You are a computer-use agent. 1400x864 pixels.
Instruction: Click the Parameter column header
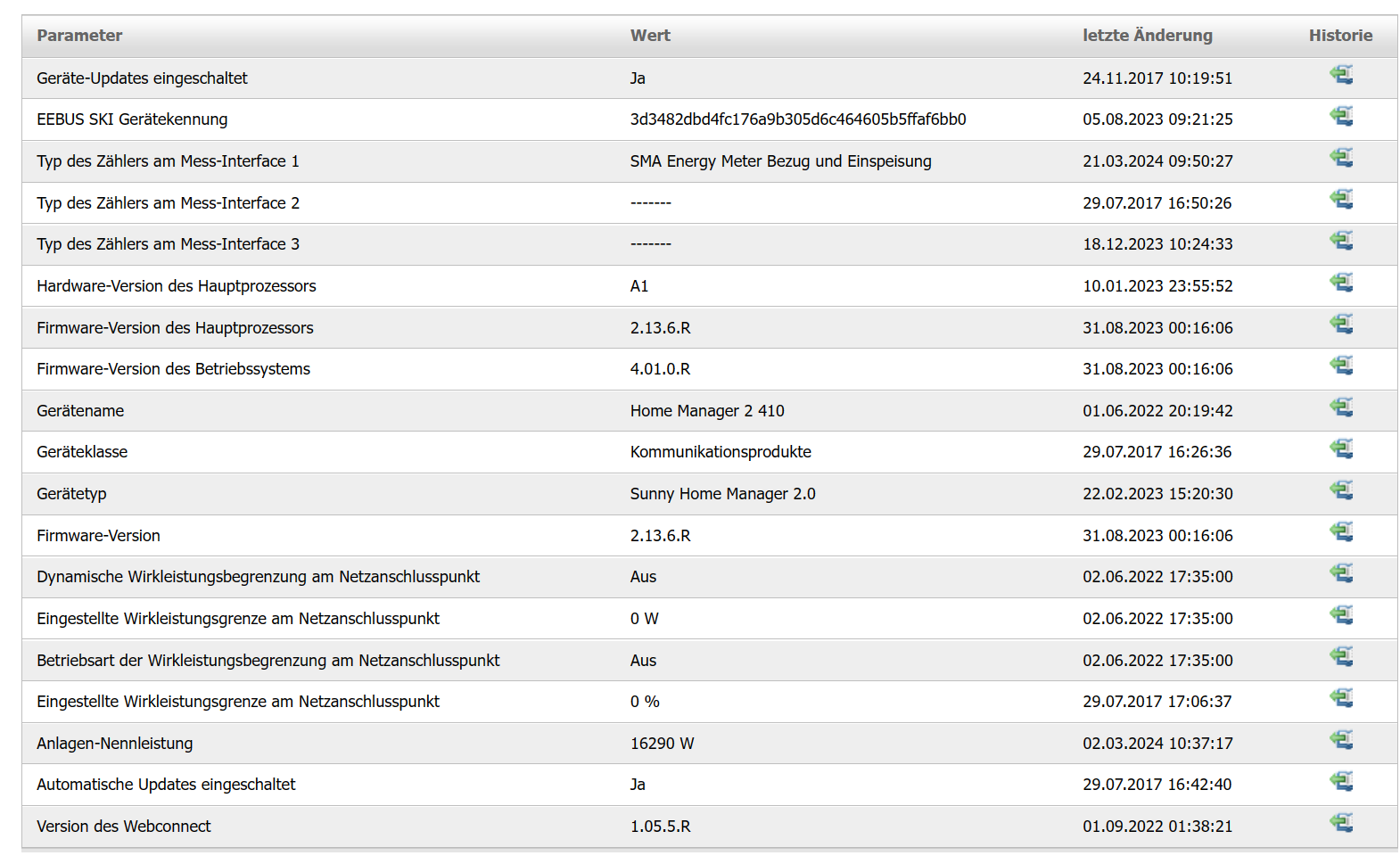pos(79,36)
